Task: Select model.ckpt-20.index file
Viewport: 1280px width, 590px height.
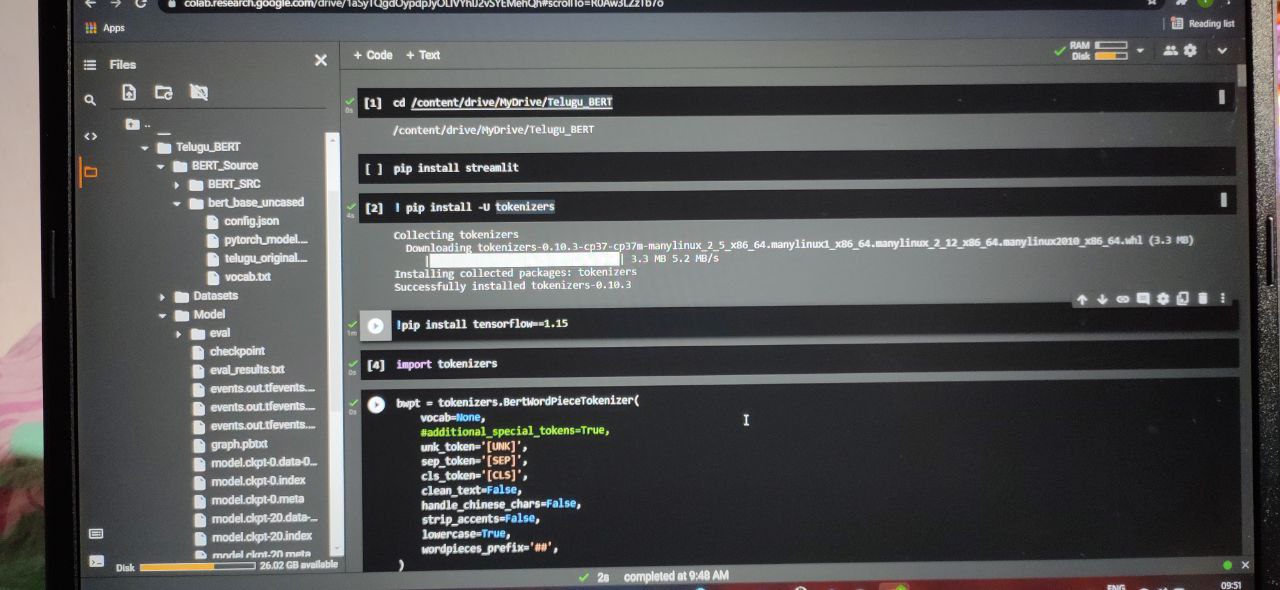Action: click(262, 537)
